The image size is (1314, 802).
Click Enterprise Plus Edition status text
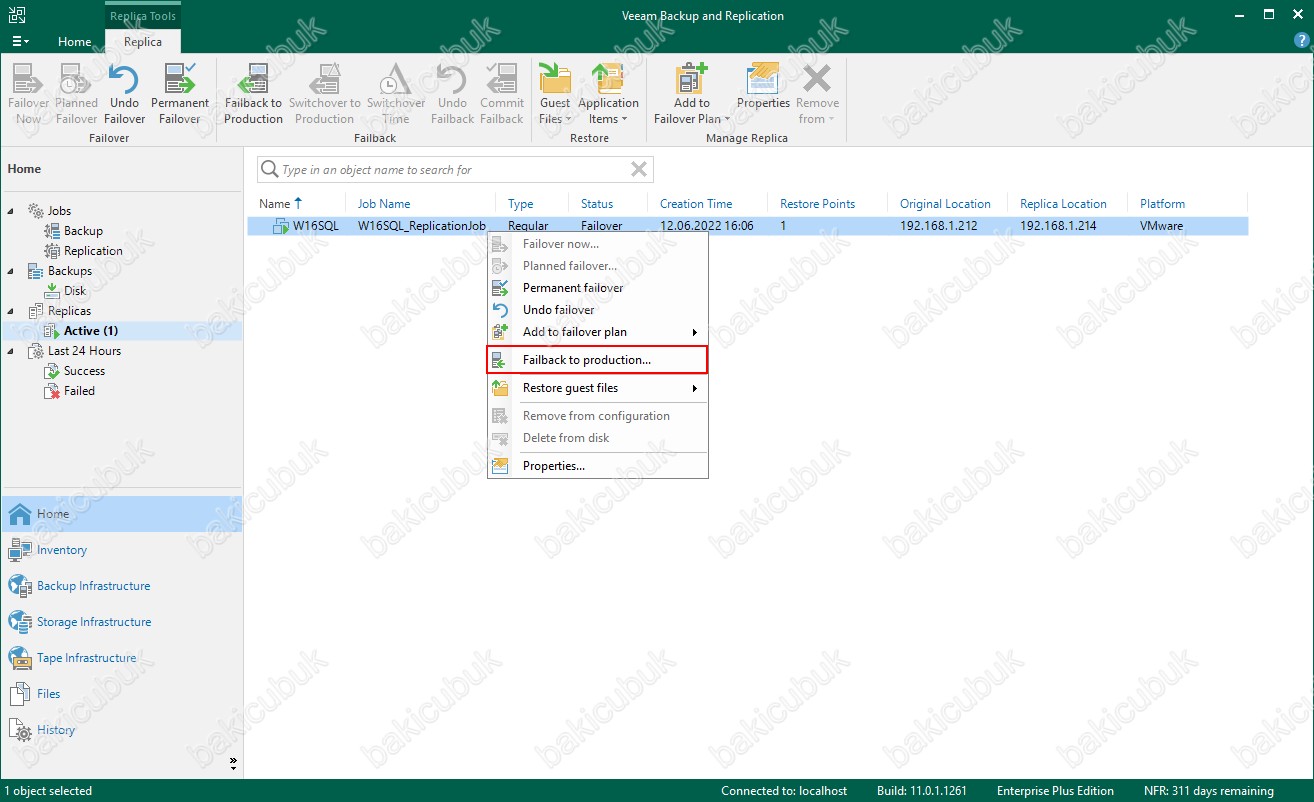coord(1055,791)
